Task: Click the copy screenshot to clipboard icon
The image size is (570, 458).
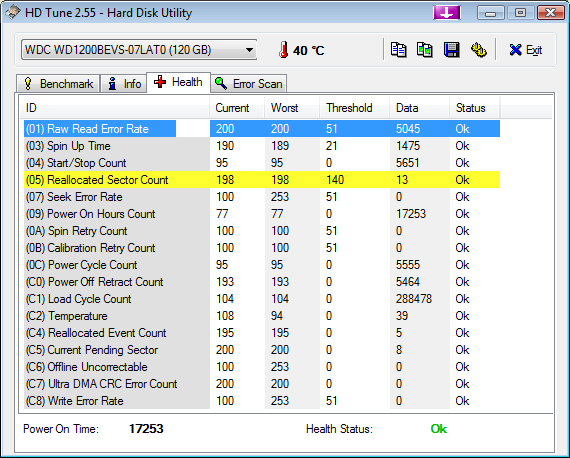Action: [x=425, y=50]
